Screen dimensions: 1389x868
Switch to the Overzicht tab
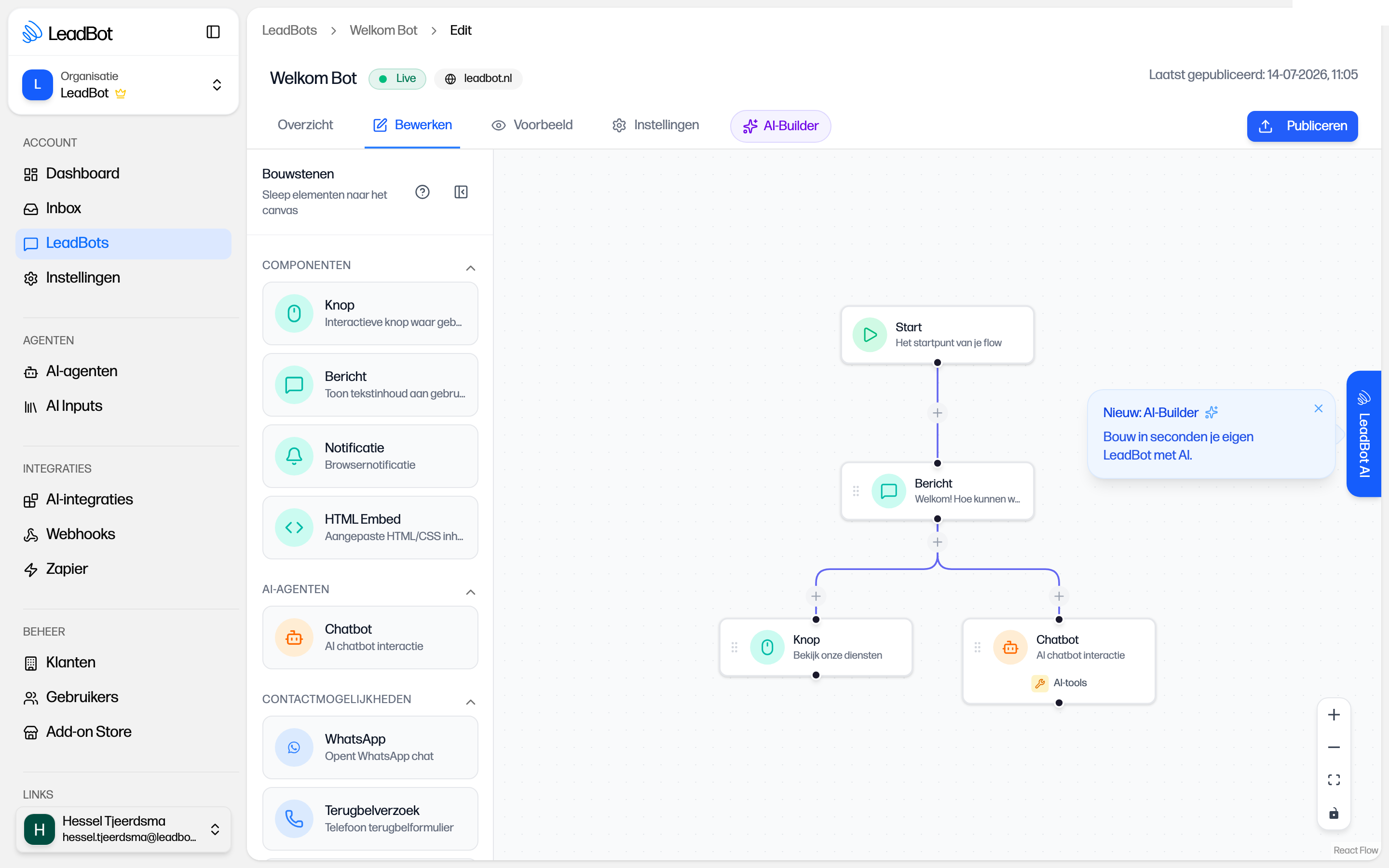tap(305, 125)
